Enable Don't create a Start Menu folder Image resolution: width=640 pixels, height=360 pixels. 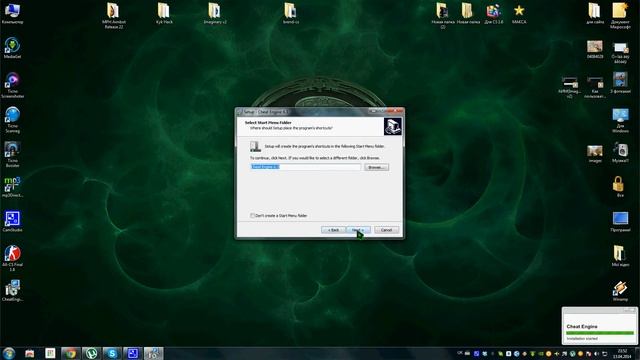click(252, 216)
